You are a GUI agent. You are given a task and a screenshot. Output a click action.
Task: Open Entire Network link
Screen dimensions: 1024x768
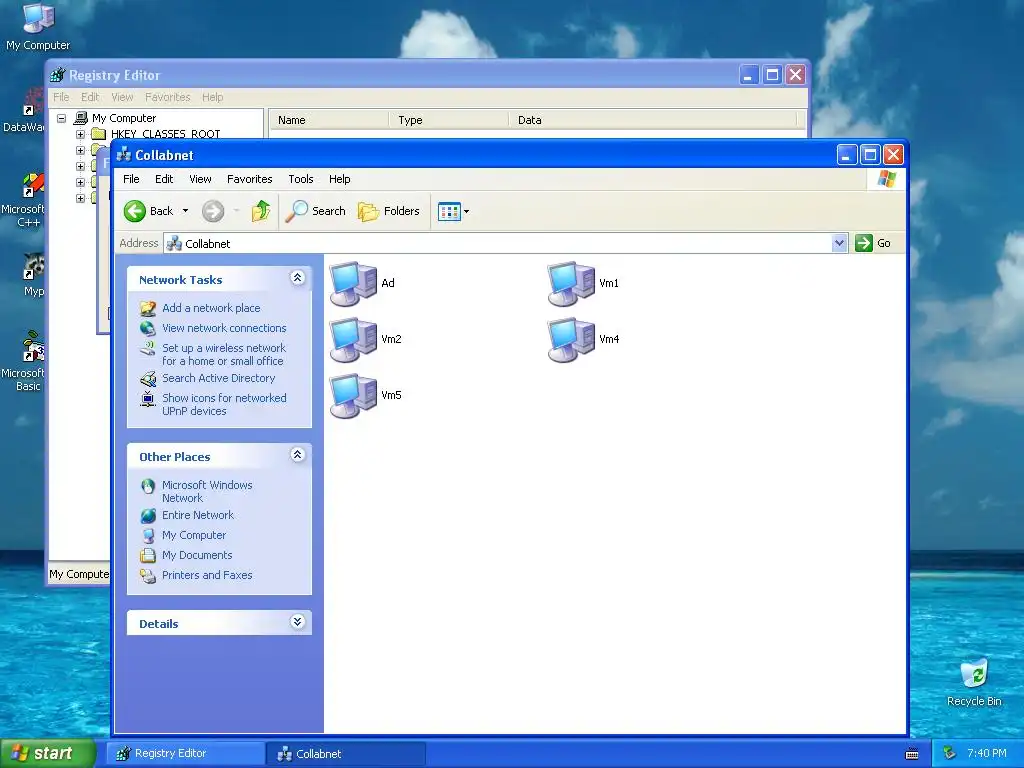click(x=198, y=515)
